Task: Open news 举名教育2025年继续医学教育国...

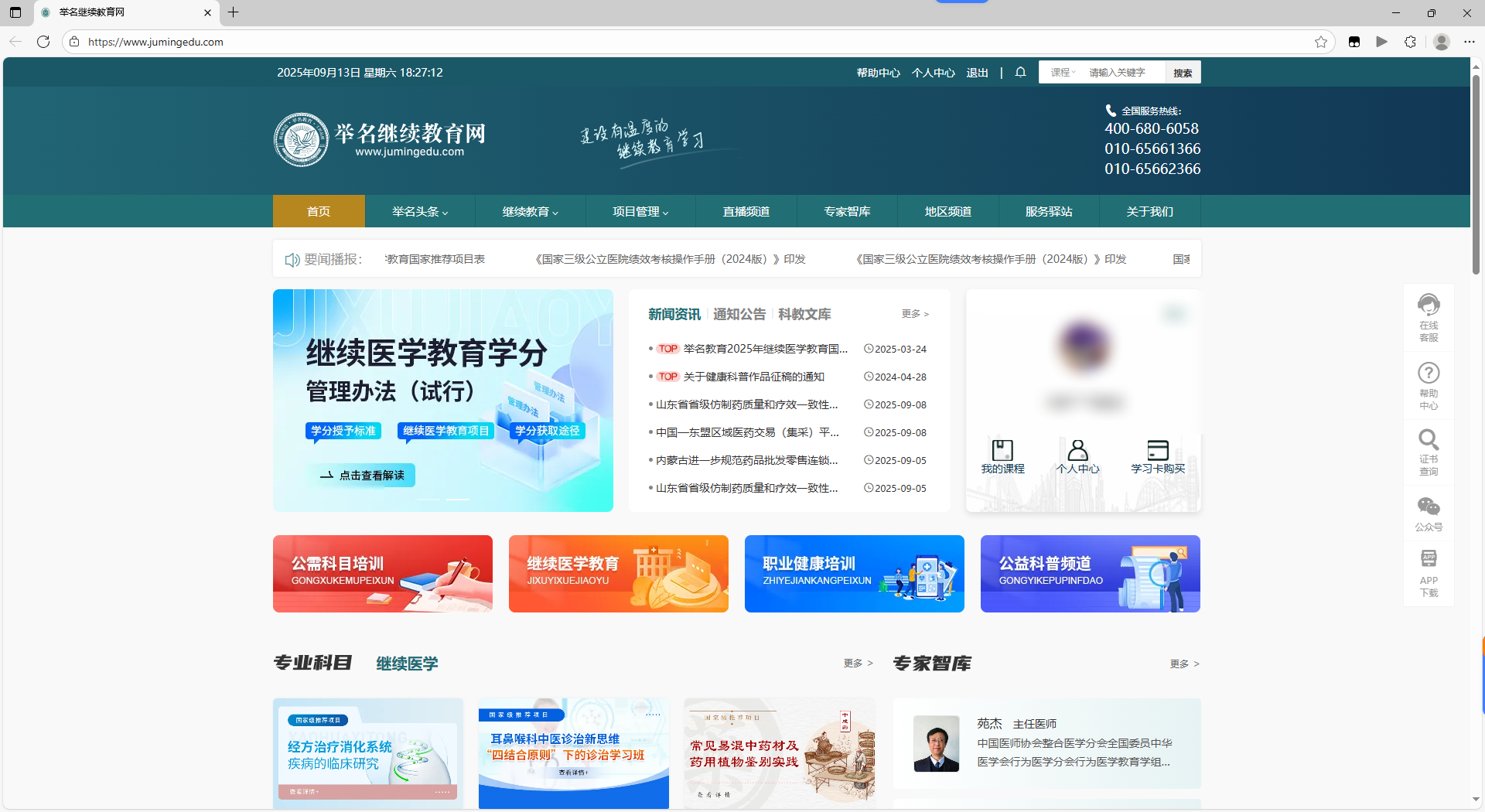Action: pyautogui.click(x=766, y=349)
